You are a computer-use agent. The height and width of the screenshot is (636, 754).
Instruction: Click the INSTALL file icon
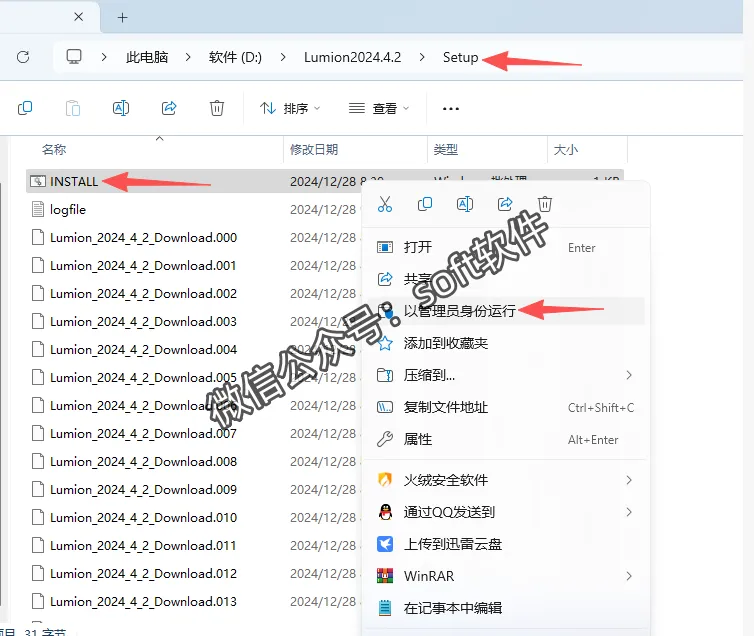pos(38,181)
